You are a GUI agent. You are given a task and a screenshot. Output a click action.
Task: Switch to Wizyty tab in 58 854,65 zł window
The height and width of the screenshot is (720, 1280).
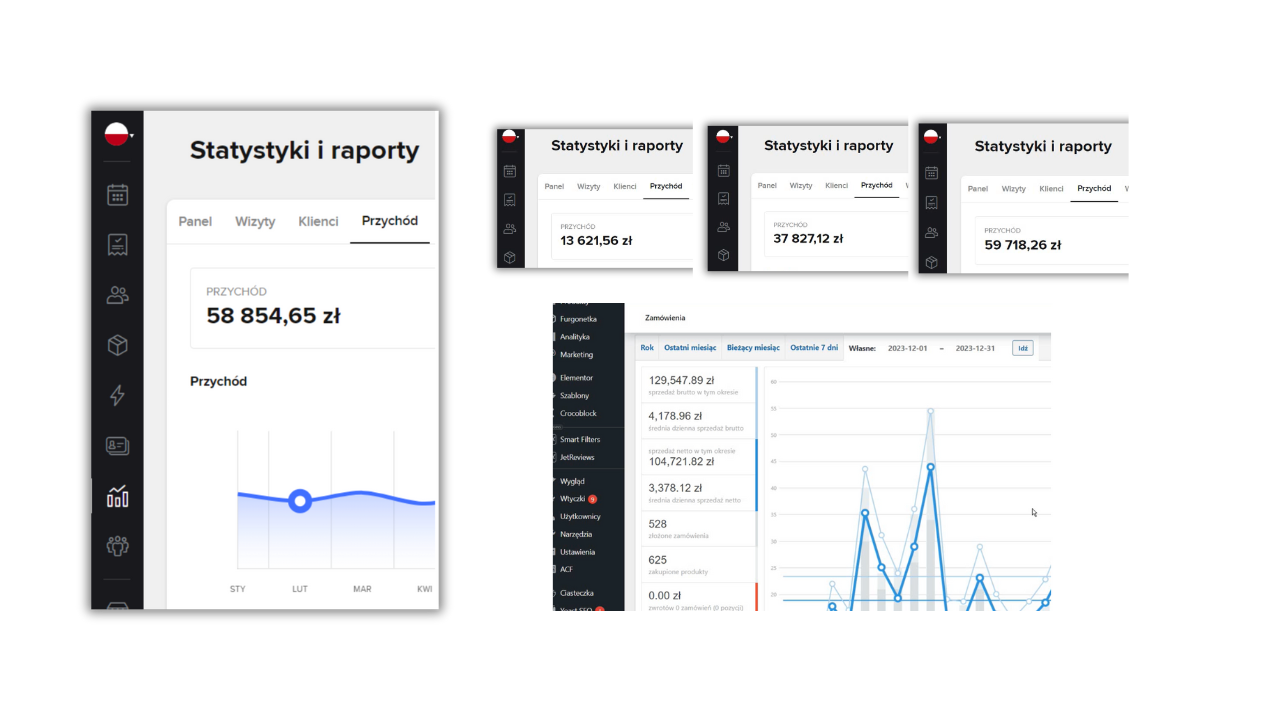point(255,222)
